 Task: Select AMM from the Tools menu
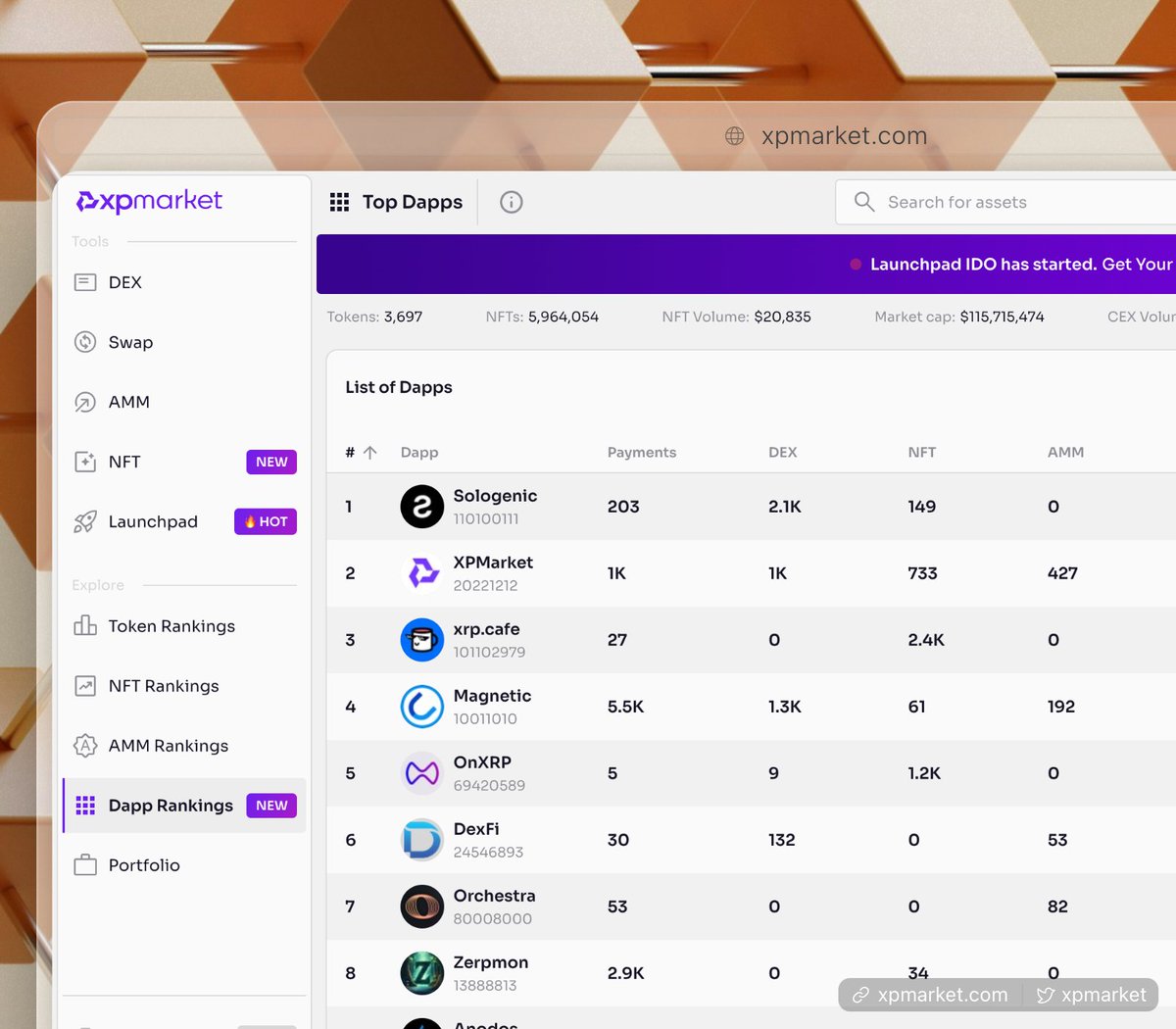point(128,402)
